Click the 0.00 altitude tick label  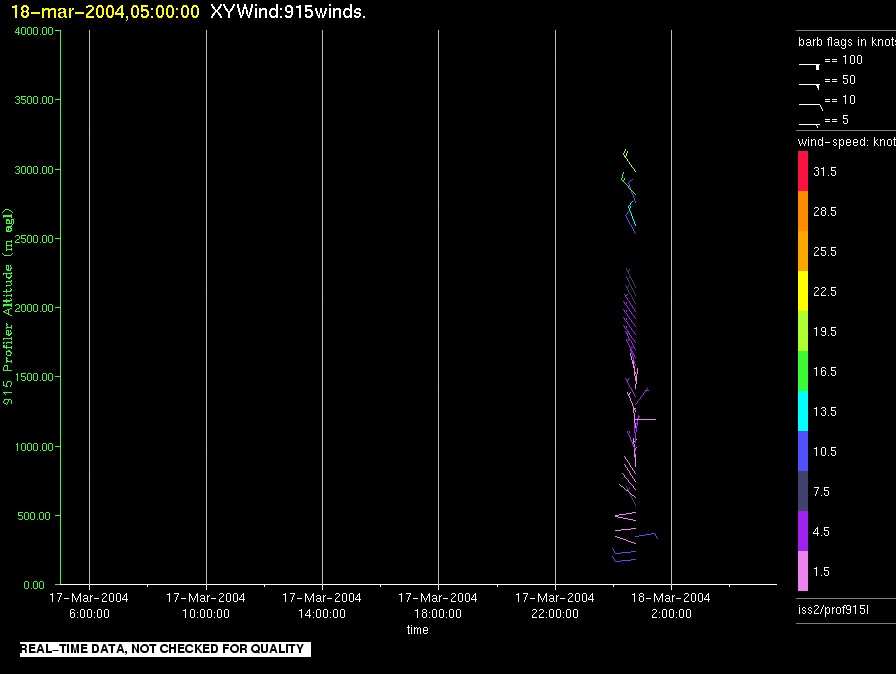34,585
